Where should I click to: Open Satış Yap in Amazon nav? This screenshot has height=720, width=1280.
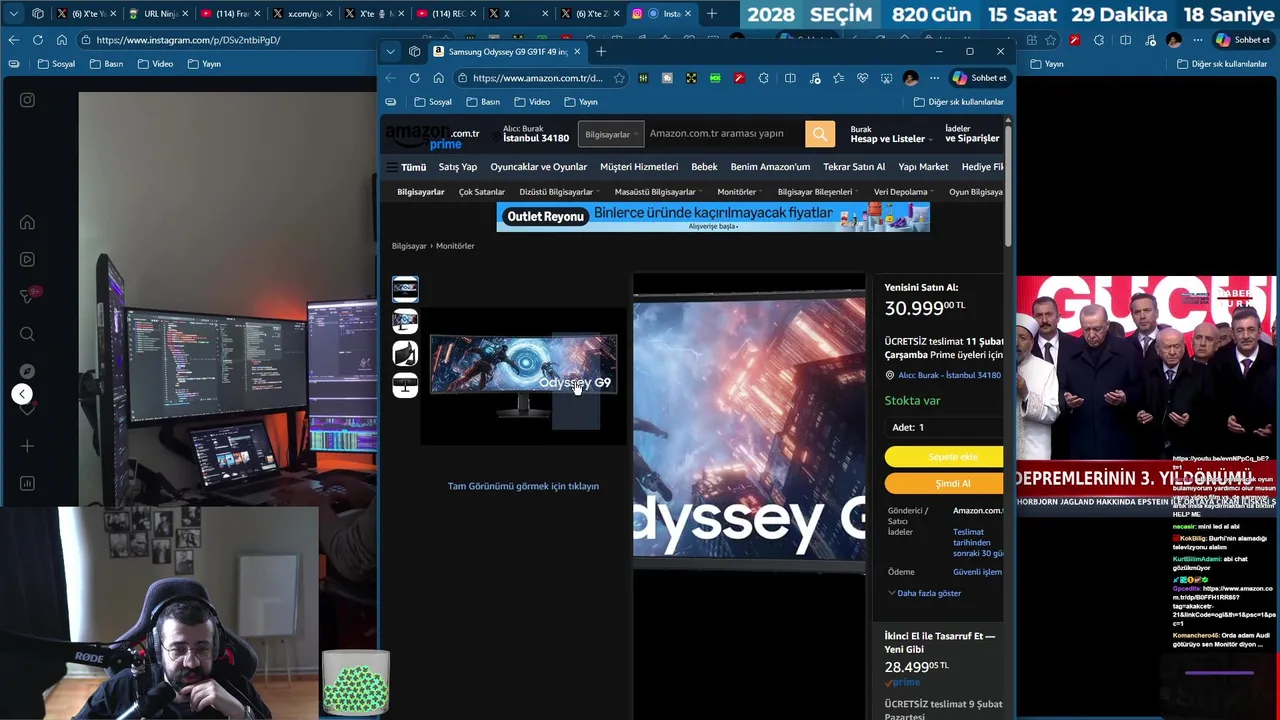(457, 167)
